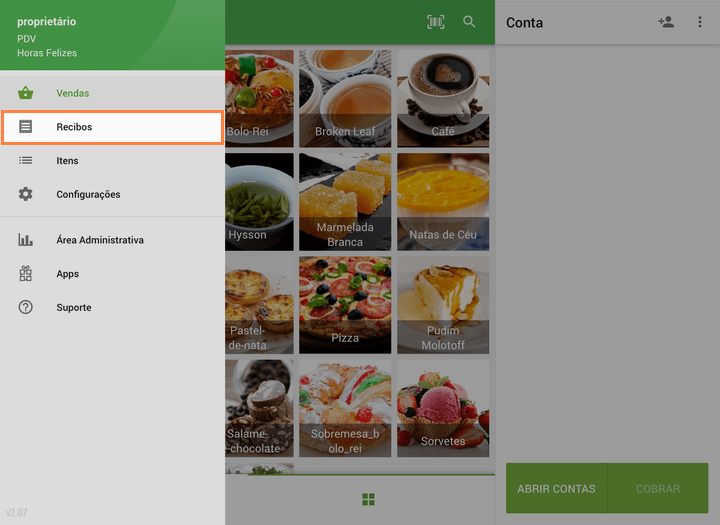Click the Configurações gear icon
Viewport: 720px width, 525px height.
(26, 194)
